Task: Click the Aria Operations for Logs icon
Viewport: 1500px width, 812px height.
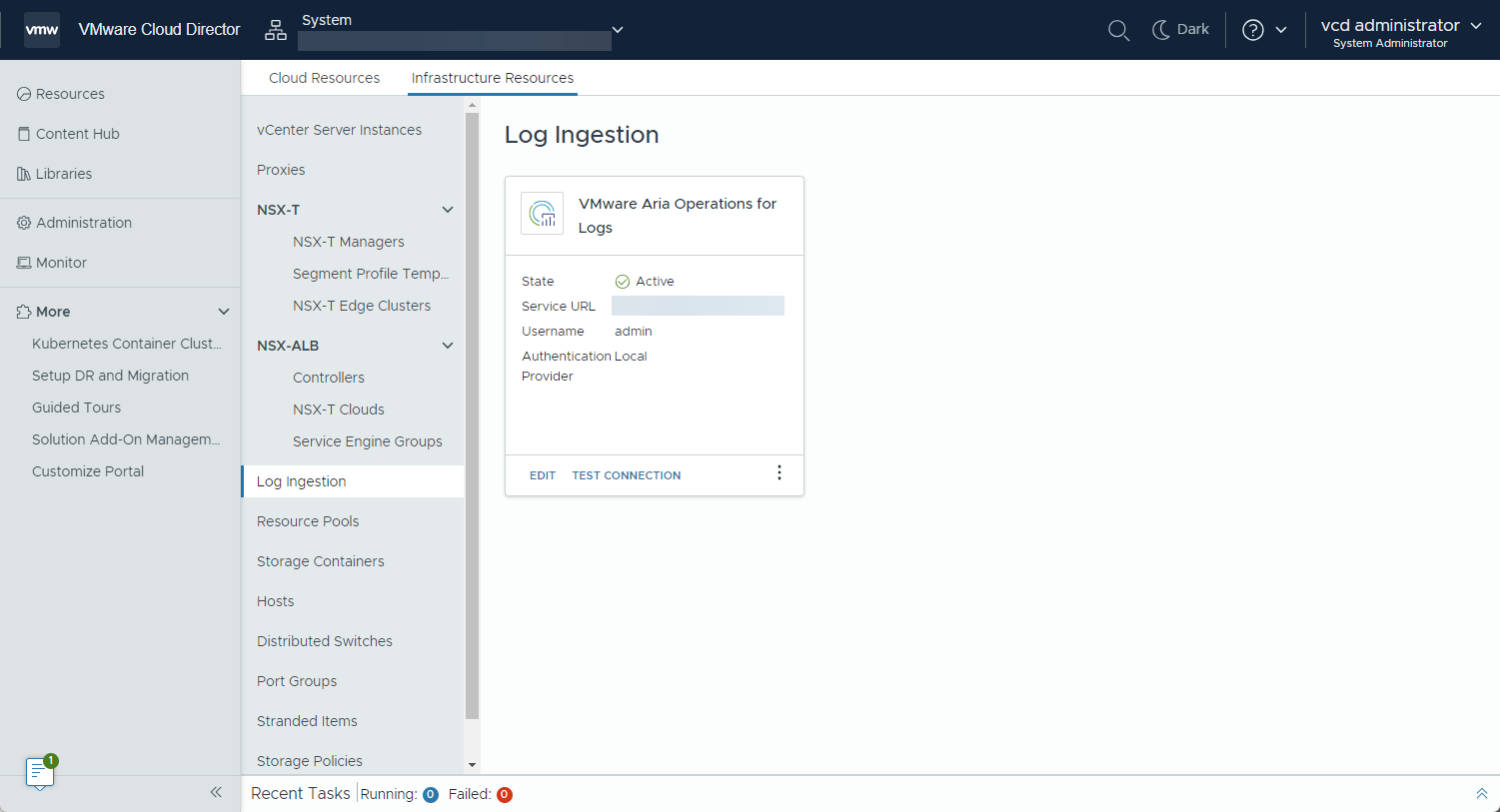Action: click(x=543, y=213)
